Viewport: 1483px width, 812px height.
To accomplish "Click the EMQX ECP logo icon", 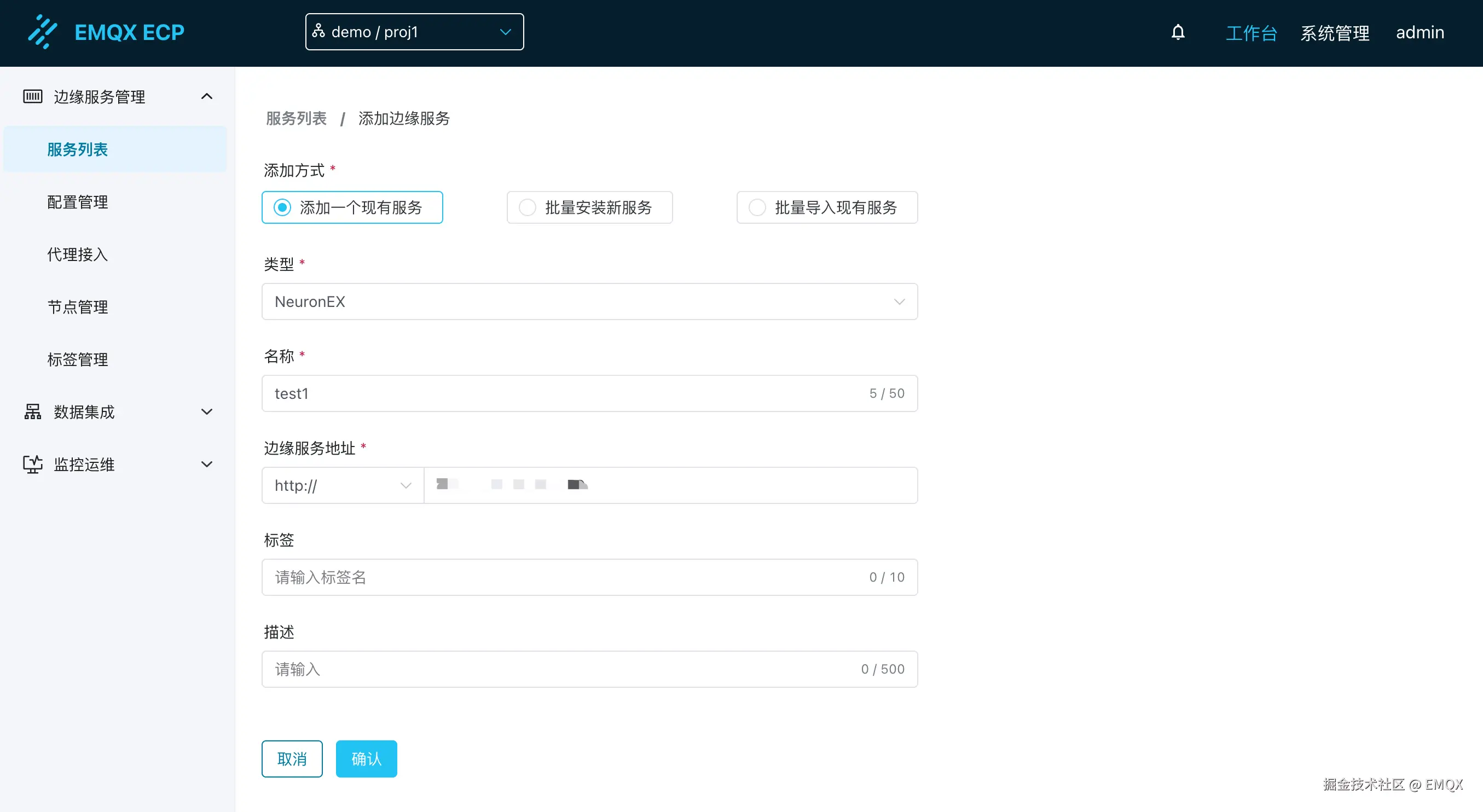I will coord(43,32).
